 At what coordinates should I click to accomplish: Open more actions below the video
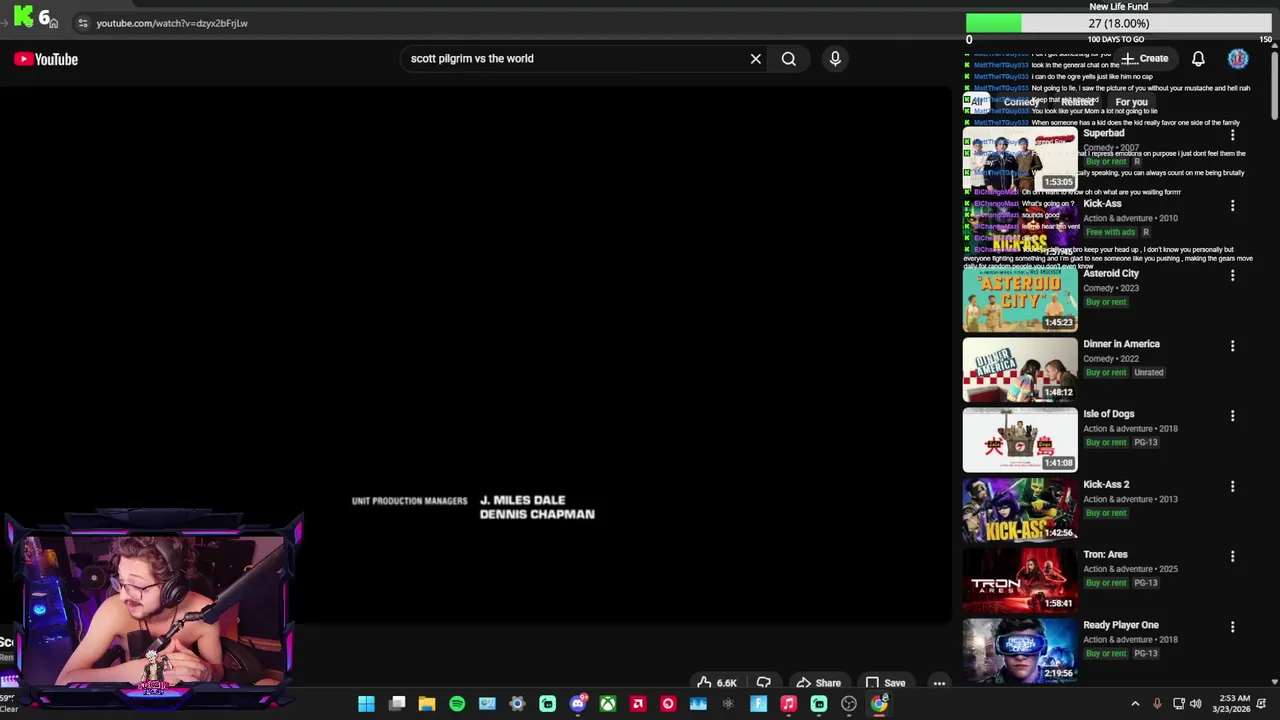939,683
